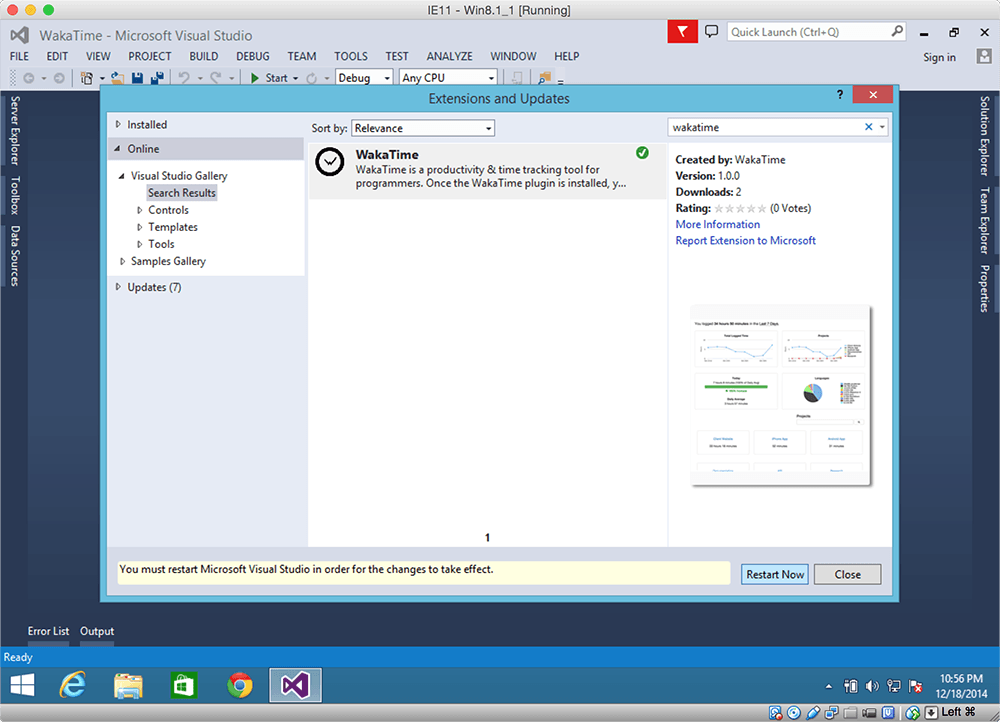The image size is (1000, 722).
Task: Click the red notifications flag icon
Action: point(682,32)
